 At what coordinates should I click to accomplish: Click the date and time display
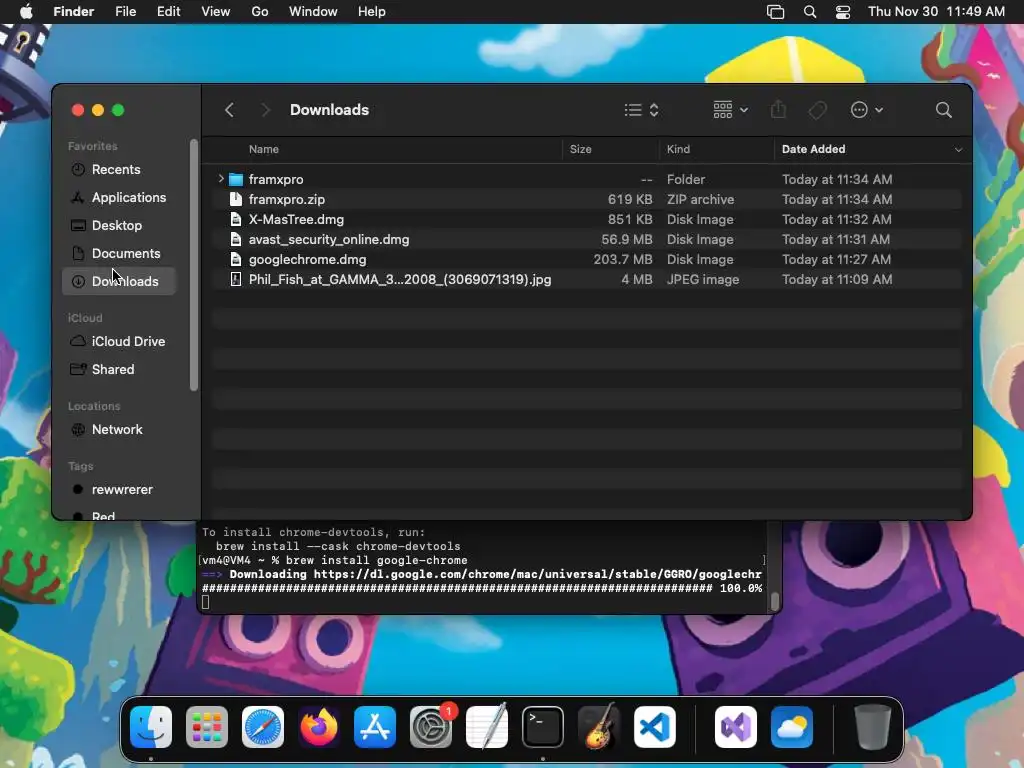point(936,12)
